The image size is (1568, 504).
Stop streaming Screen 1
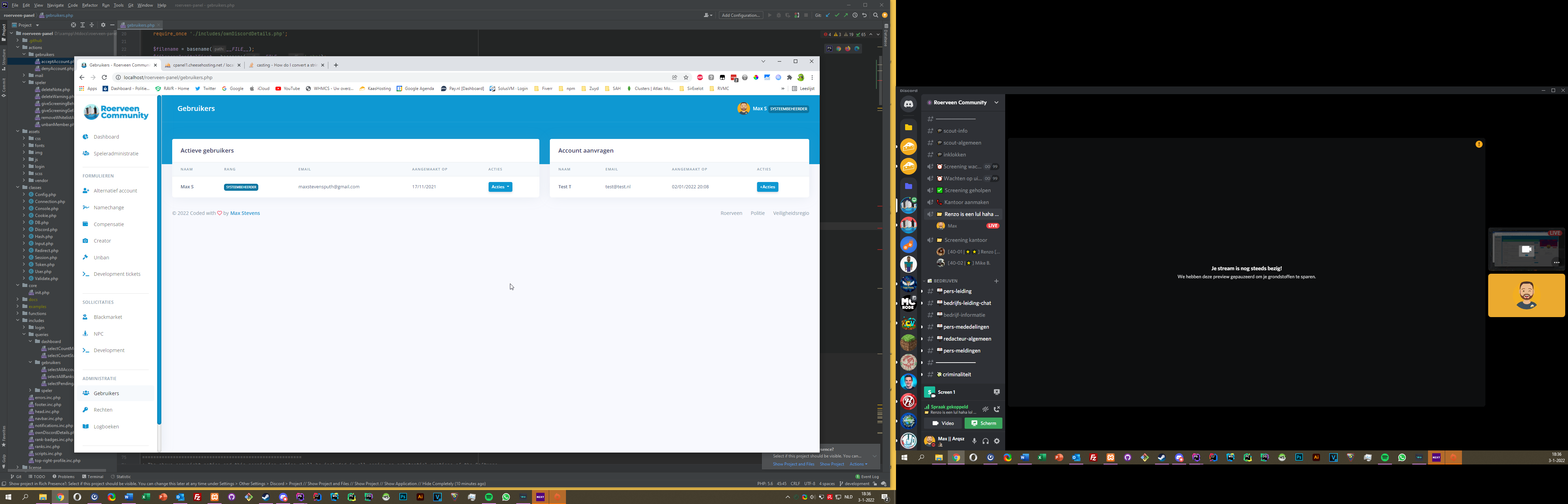click(x=996, y=392)
